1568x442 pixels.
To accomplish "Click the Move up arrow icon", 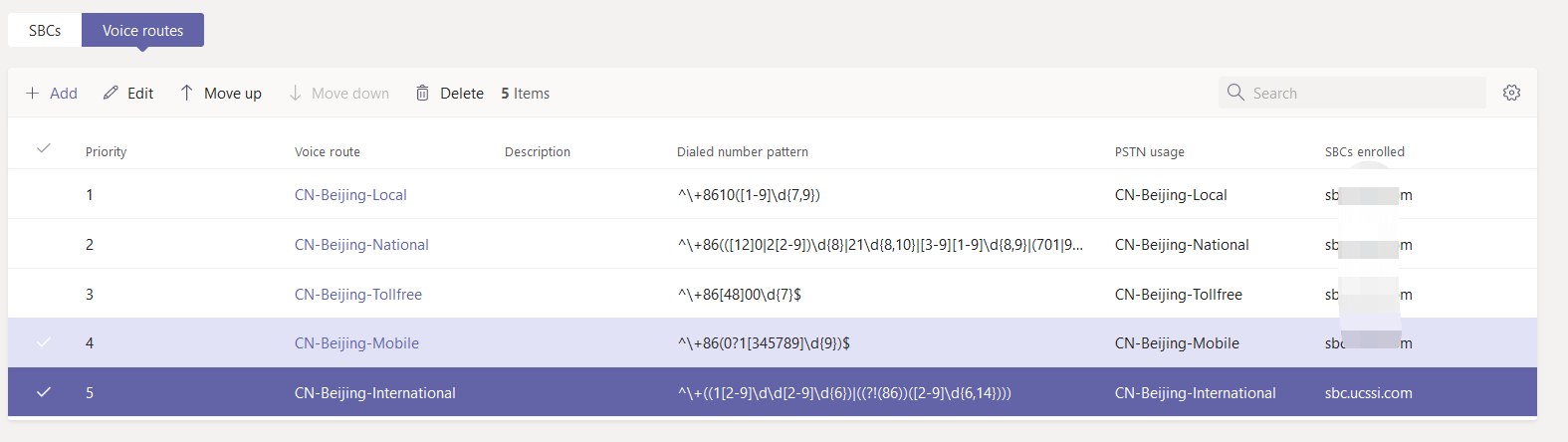I will [186, 93].
